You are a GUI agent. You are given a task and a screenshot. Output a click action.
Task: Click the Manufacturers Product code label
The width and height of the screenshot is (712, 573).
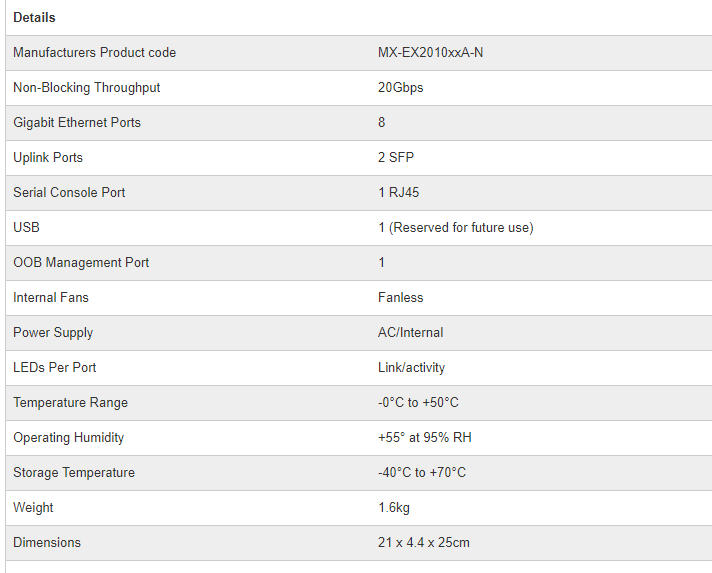click(x=94, y=53)
